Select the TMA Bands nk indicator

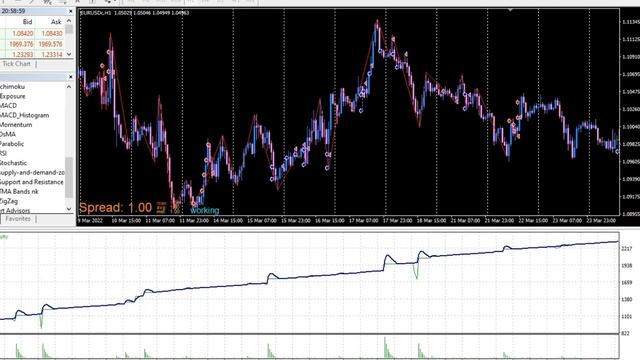[19, 191]
